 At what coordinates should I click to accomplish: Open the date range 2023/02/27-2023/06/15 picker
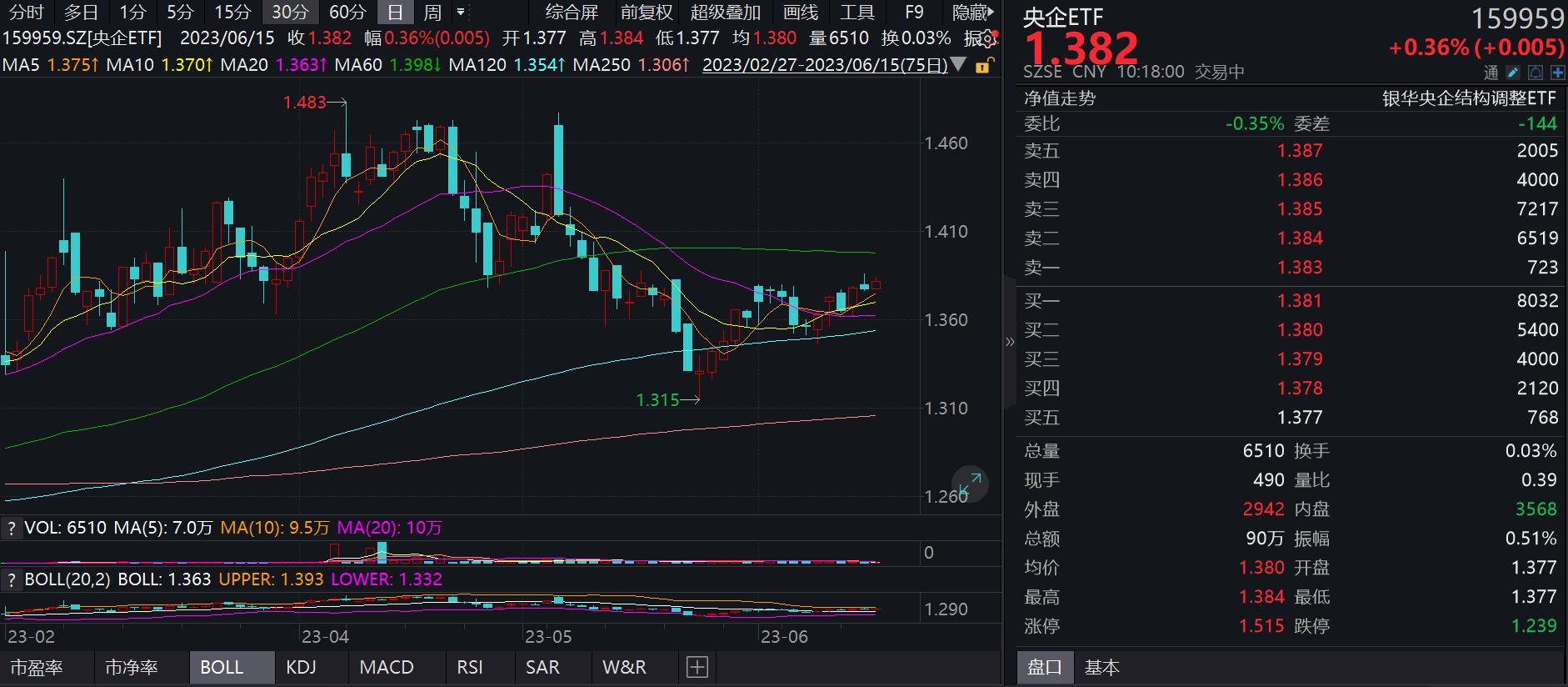(x=825, y=64)
